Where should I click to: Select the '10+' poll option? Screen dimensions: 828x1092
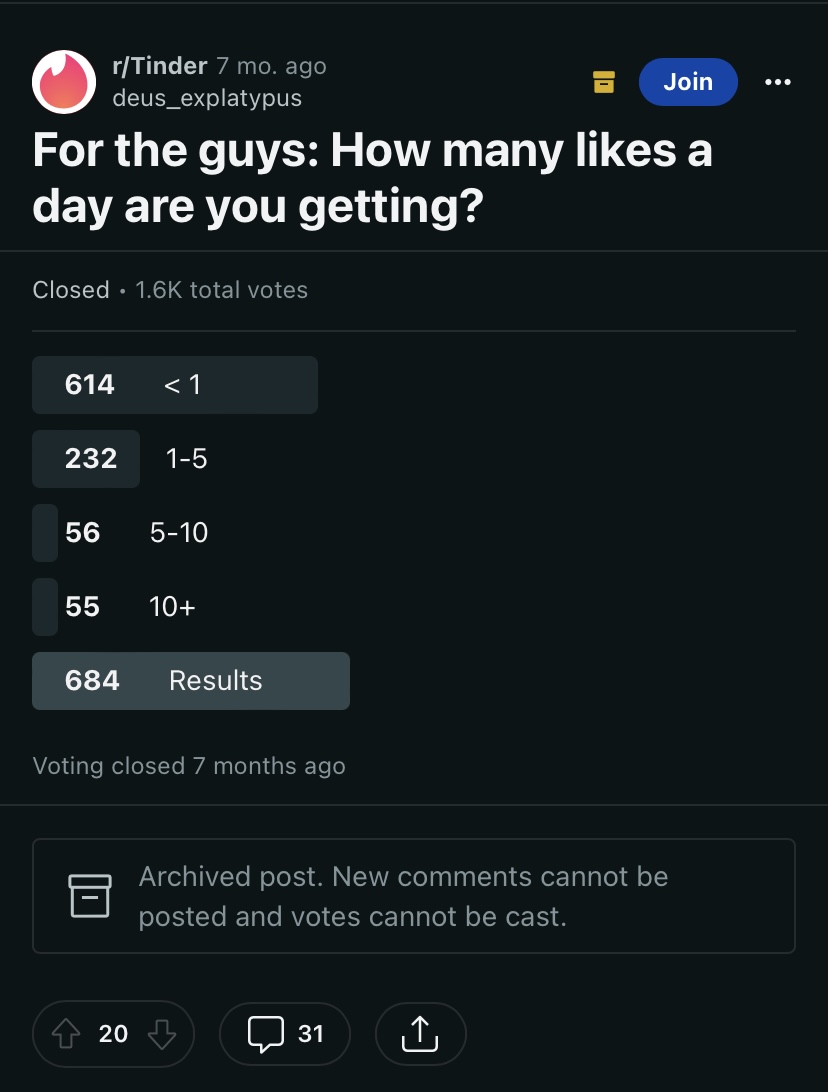(114, 607)
